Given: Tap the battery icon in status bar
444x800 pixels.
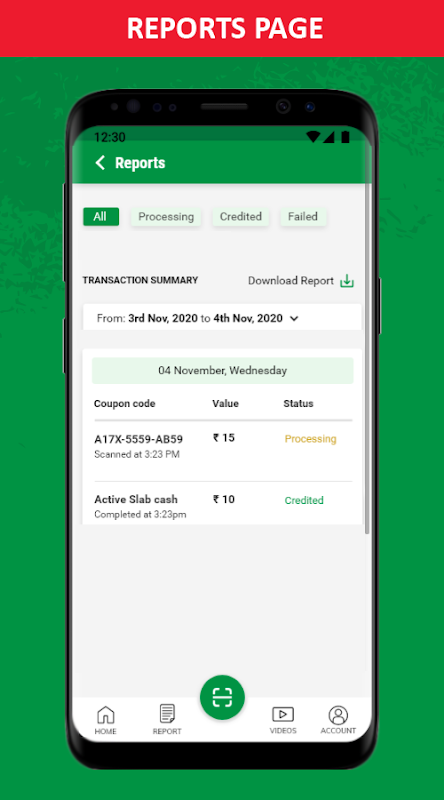Looking at the screenshot, I should (346, 137).
